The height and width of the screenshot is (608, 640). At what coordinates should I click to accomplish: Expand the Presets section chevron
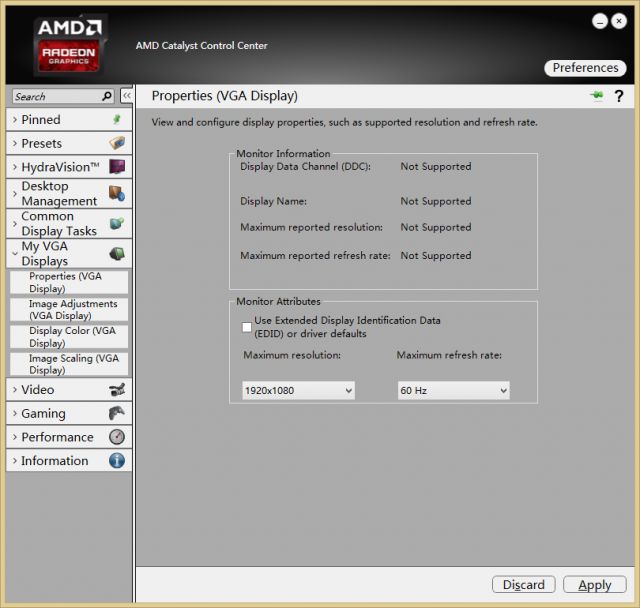tap(15, 143)
